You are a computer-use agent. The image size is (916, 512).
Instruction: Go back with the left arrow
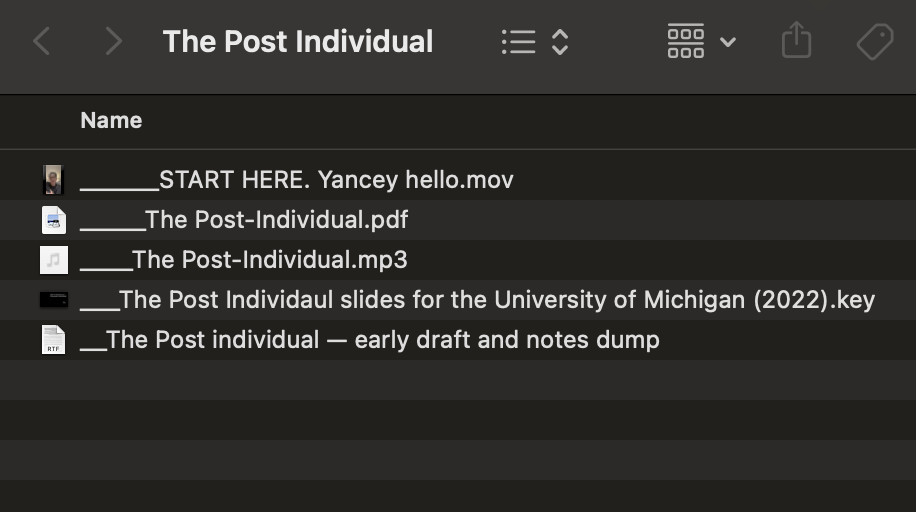41,42
